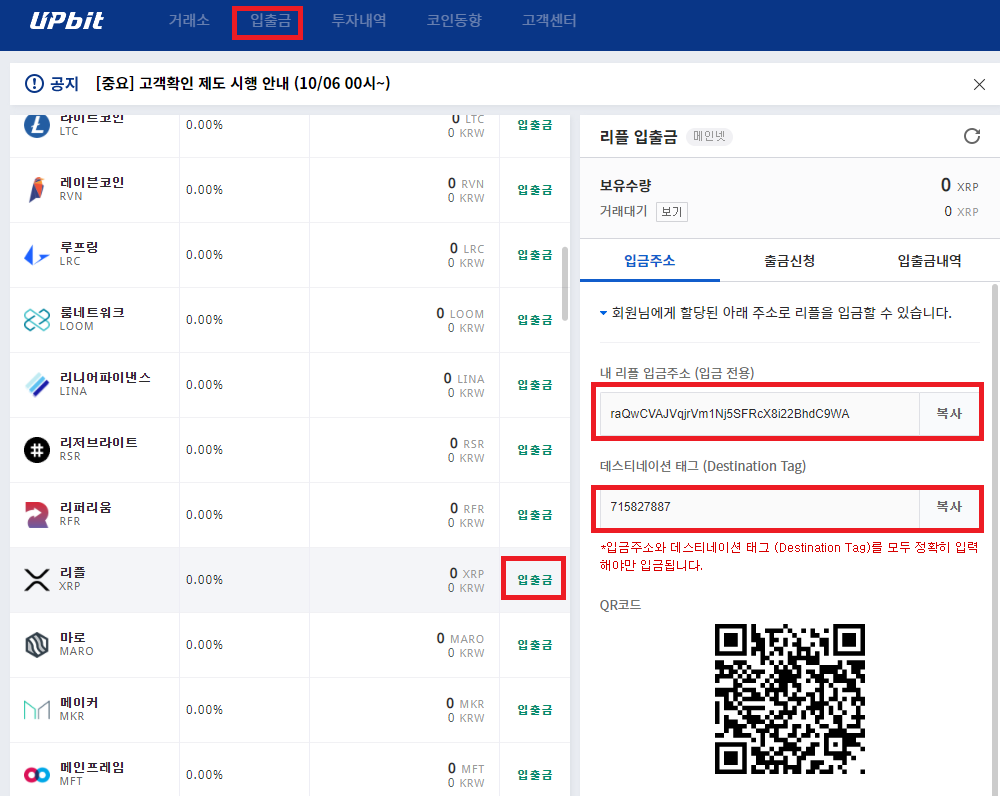The height and width of the screenshot is (796, 1000).
Task: Open the 코인동향 menu
Action: tap(453, 20)
